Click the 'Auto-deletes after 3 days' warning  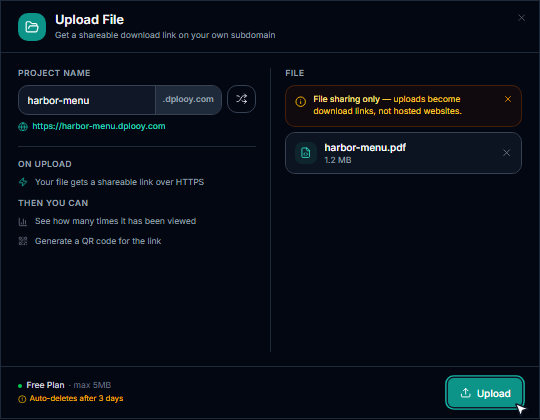(76, 398)
